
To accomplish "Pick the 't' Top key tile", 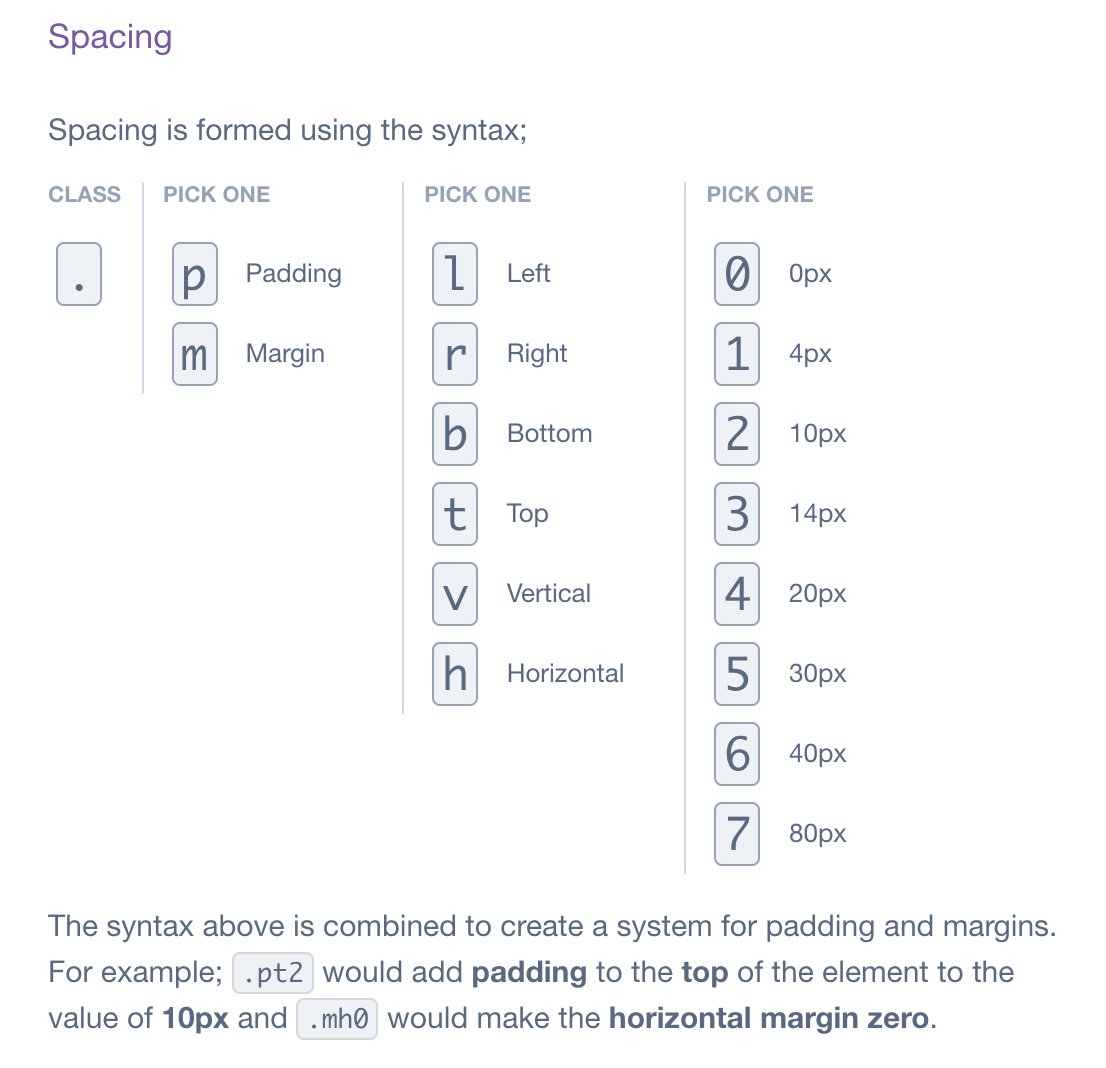I will 455,514.
